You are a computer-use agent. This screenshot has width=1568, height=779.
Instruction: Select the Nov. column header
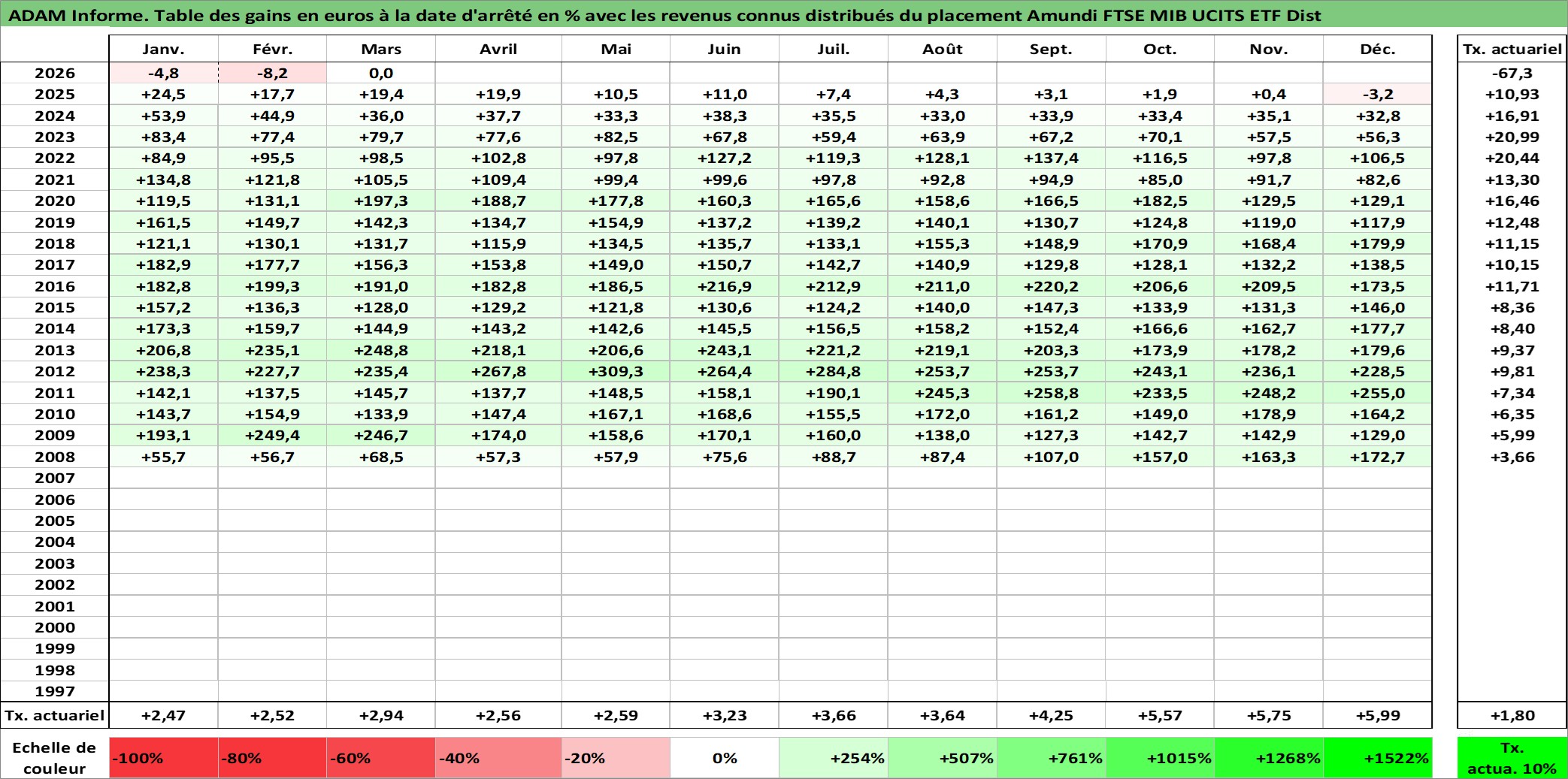point(1269,49)
